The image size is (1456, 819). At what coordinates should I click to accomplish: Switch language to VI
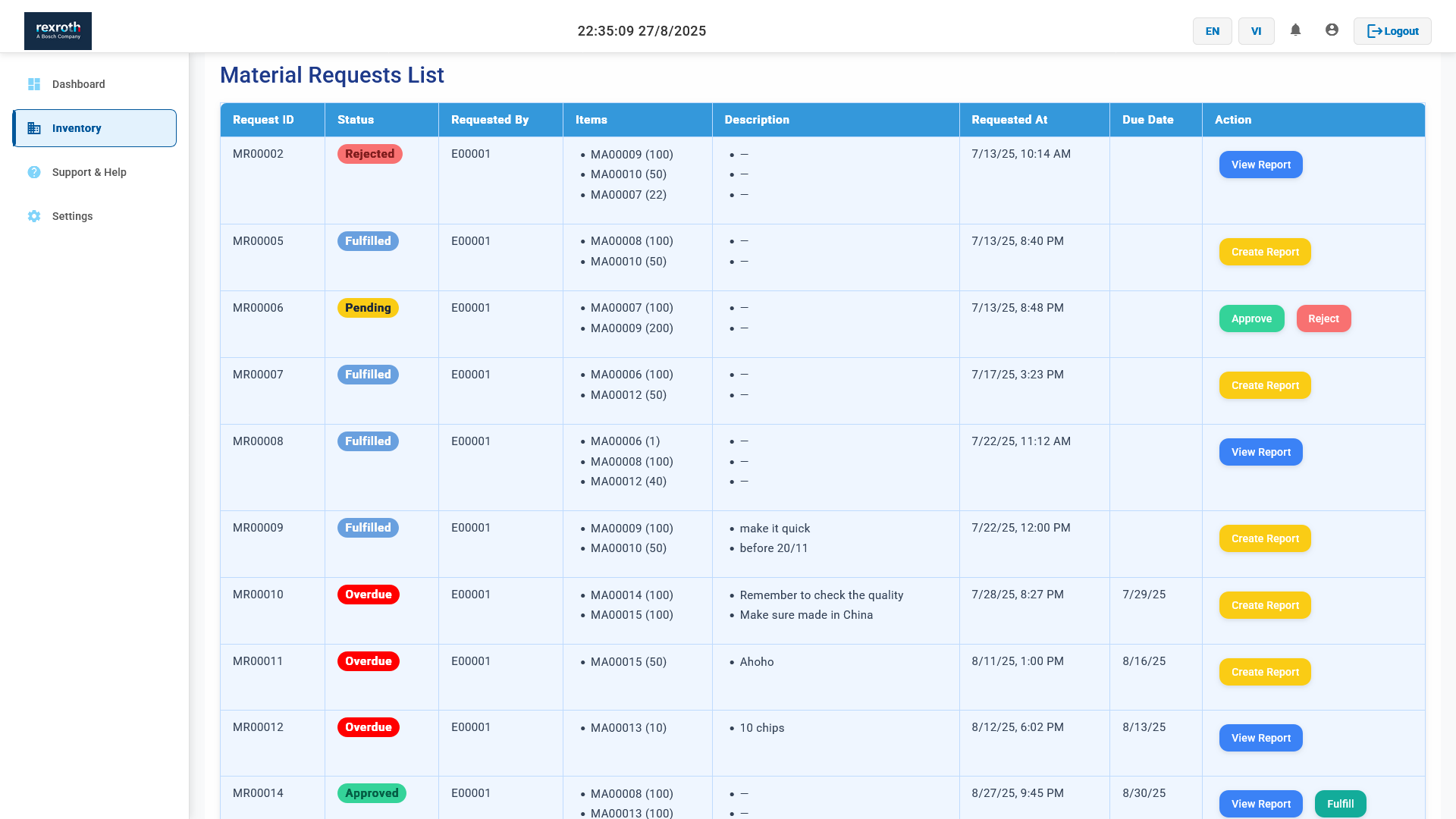click(x=1256, y=31)
